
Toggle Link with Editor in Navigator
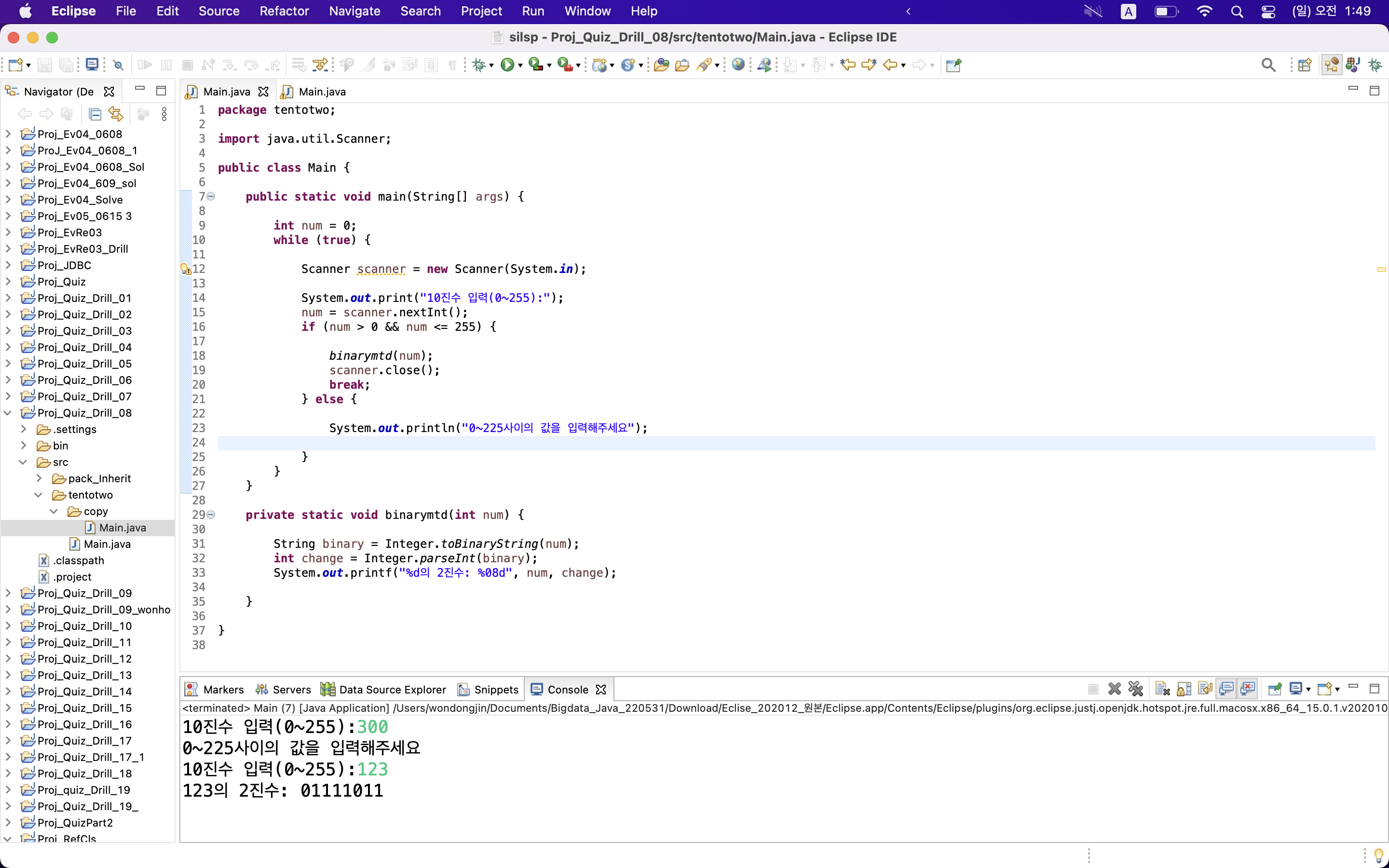(x=115, y=114)
